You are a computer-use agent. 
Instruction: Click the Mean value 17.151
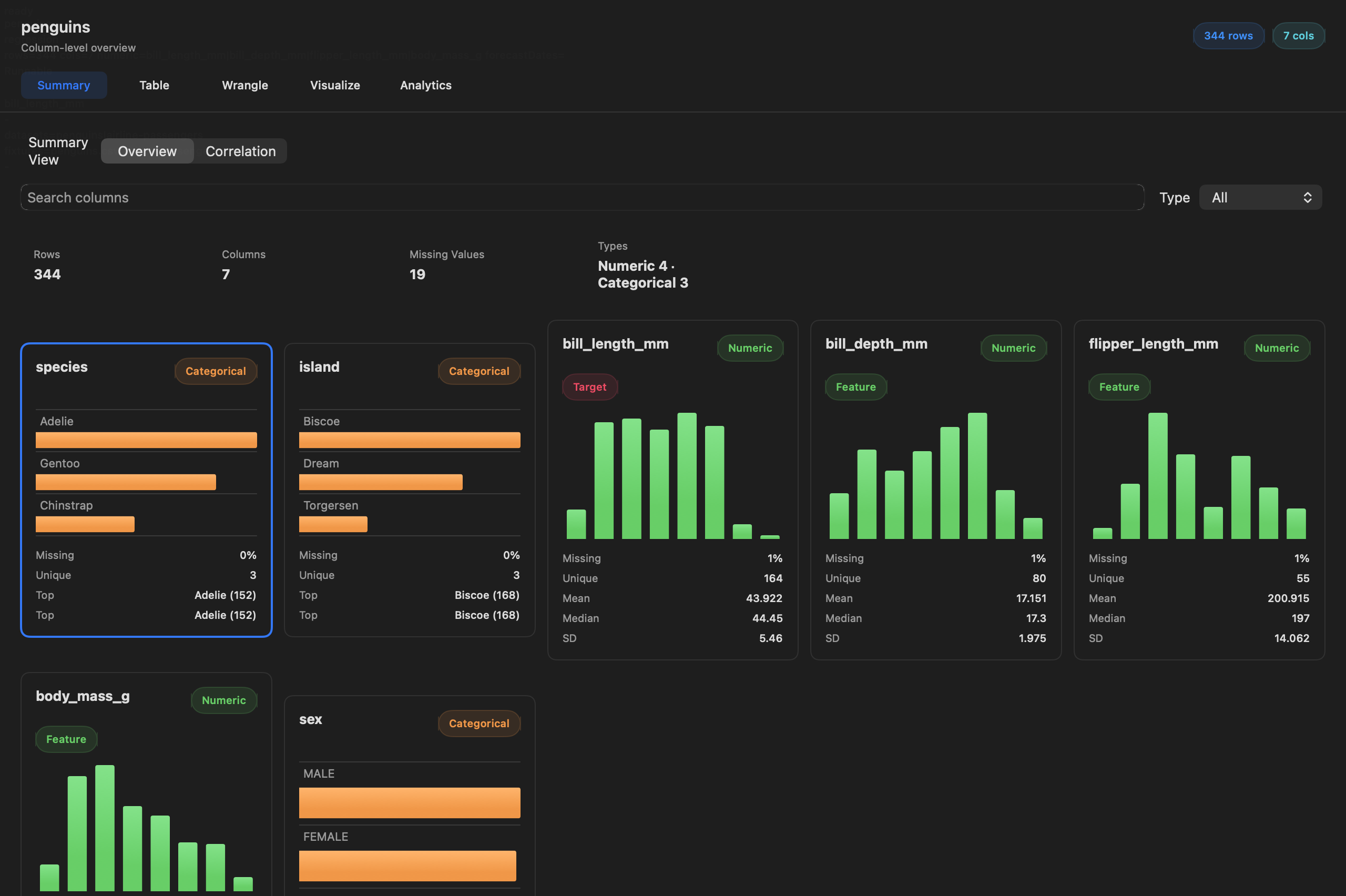1031,598
